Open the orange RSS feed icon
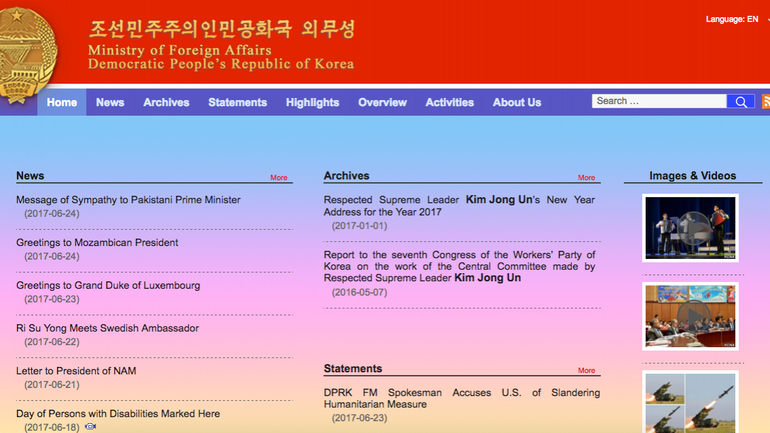Screen dimensions: 770x433 coord(765,102)
